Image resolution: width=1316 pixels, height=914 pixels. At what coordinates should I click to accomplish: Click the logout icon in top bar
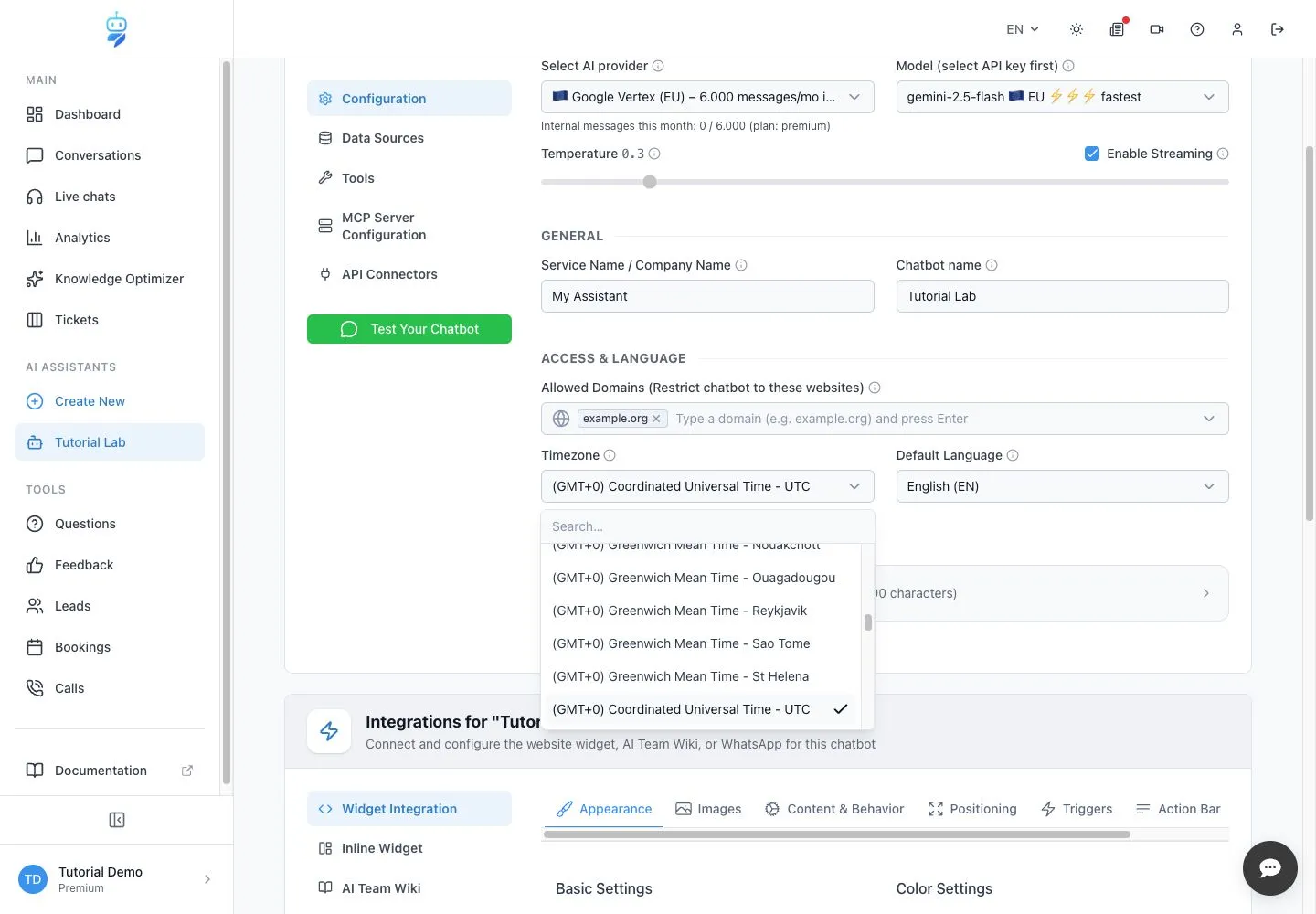[x=1278, y=29]
